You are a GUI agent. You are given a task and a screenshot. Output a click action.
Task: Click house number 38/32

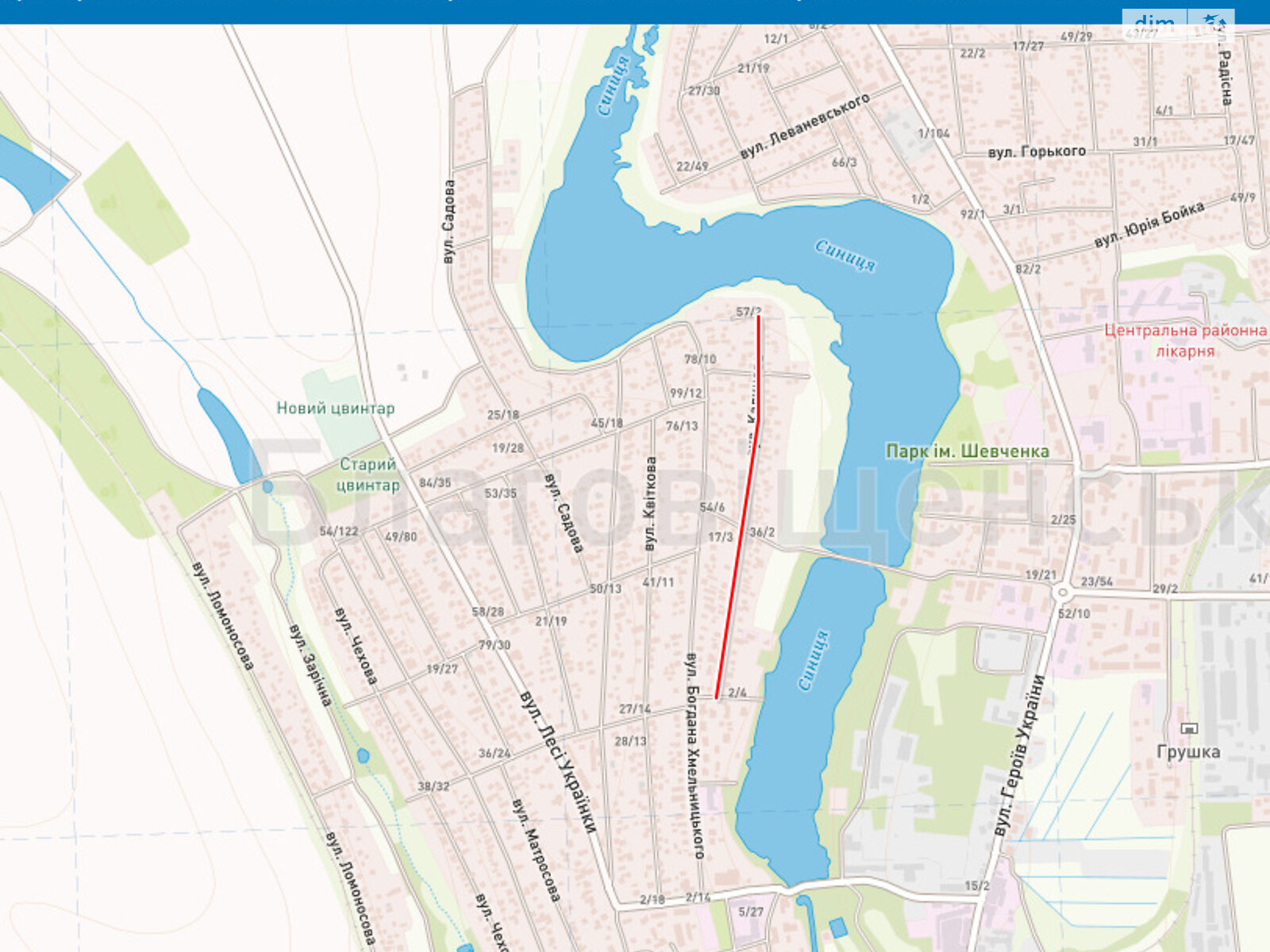coord(433,786)
